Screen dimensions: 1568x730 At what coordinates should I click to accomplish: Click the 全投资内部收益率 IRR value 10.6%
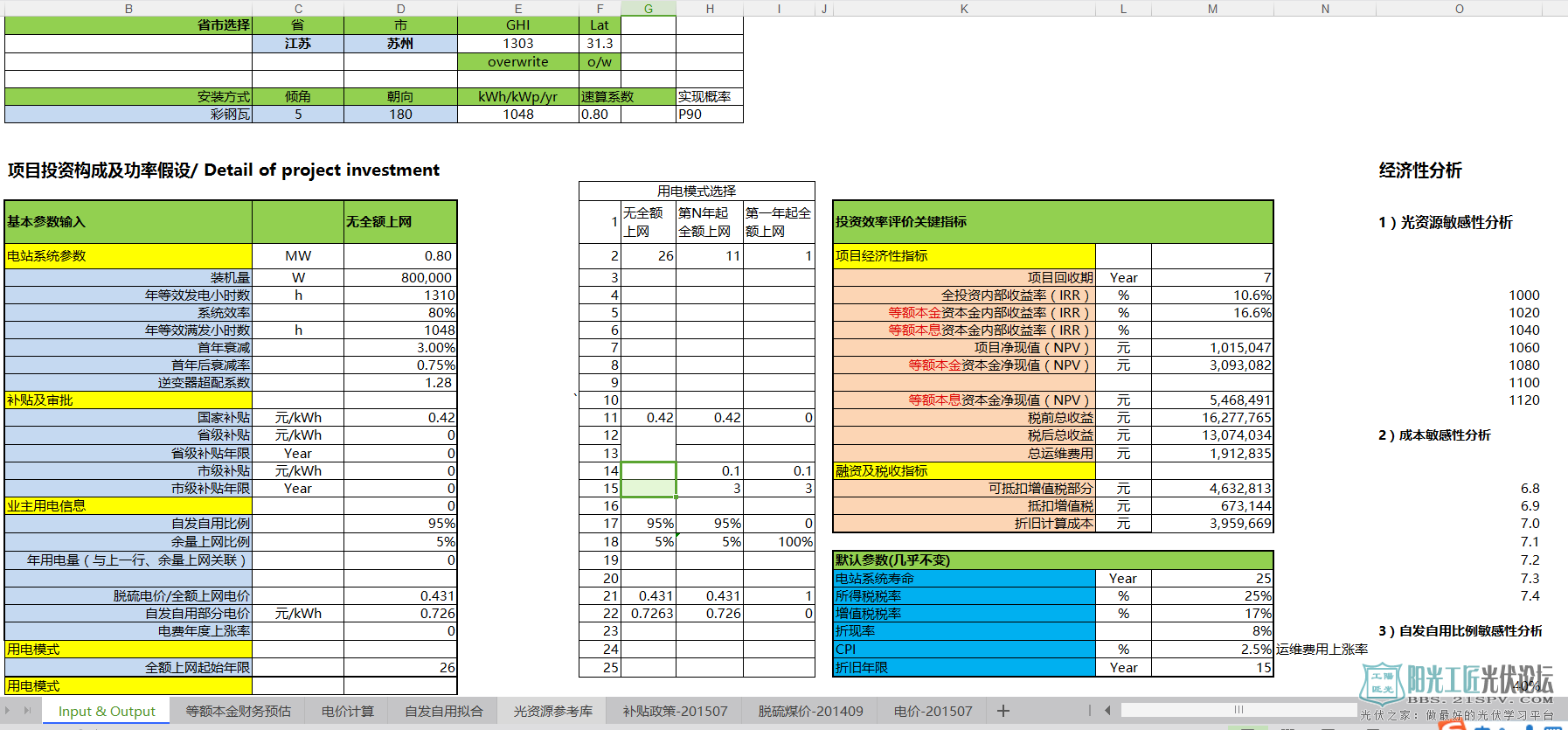(x=1212, y=295)
